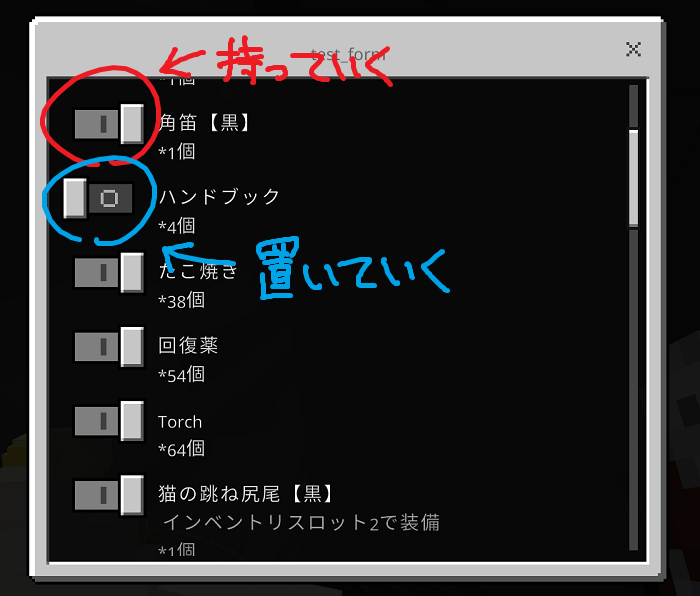
Task: Turn off the 角笛【黒】 toggle
Action: [x=109, y=124]
